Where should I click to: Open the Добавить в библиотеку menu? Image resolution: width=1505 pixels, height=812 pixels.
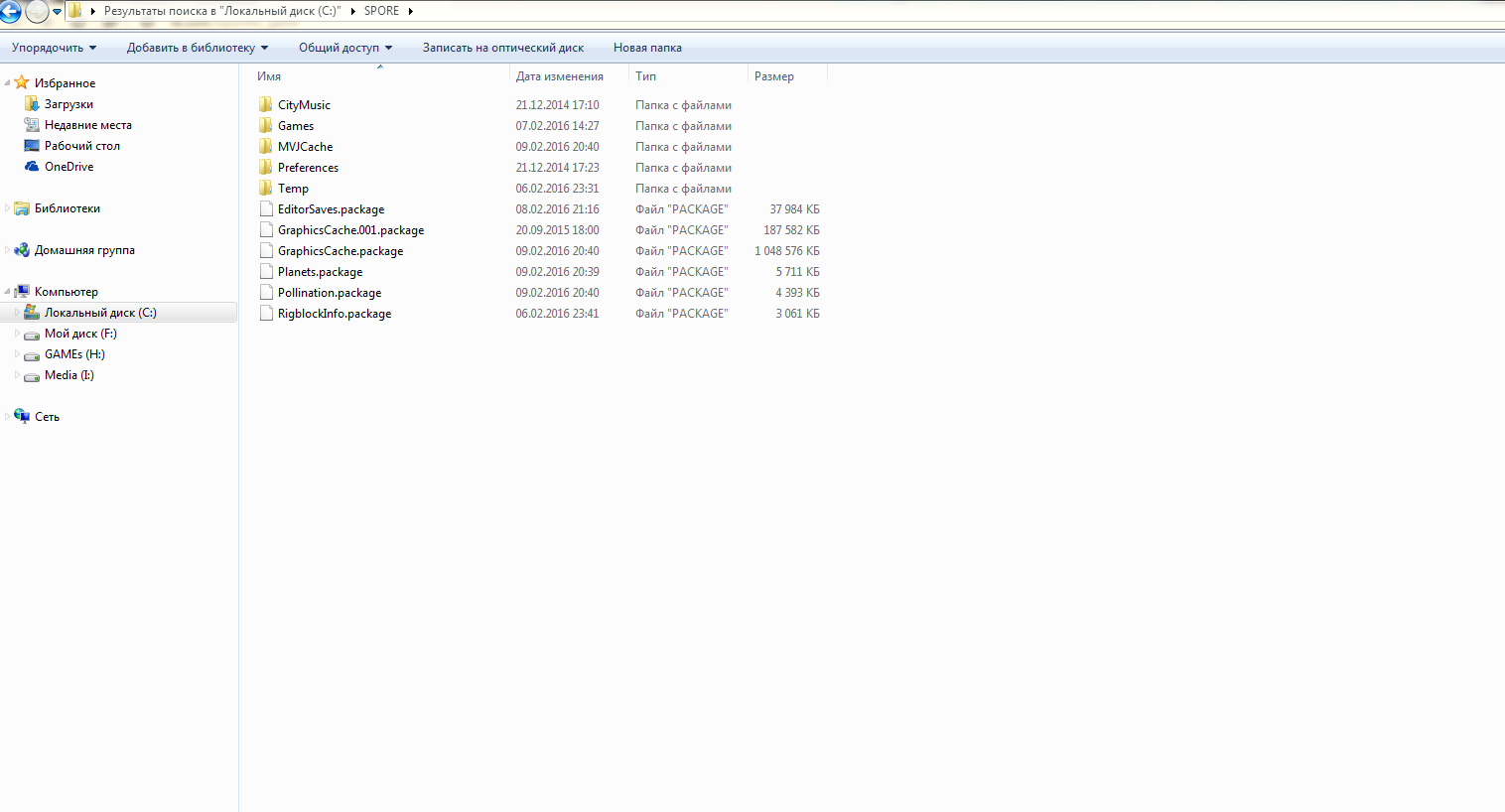click(x=198, y=48)
